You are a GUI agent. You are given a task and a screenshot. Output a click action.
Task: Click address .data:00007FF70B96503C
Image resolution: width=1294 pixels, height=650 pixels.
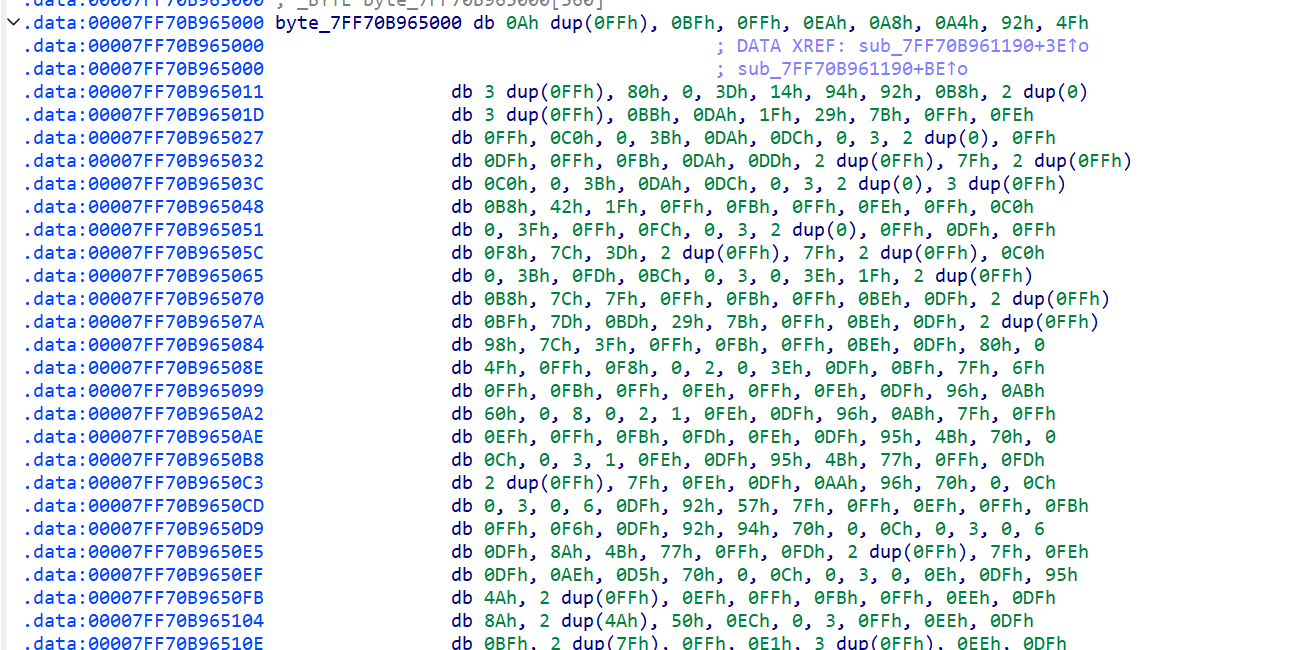point(144,184)
